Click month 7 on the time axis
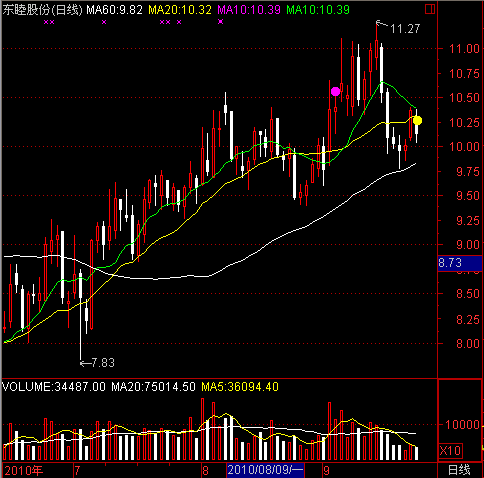 pos(77,470)
